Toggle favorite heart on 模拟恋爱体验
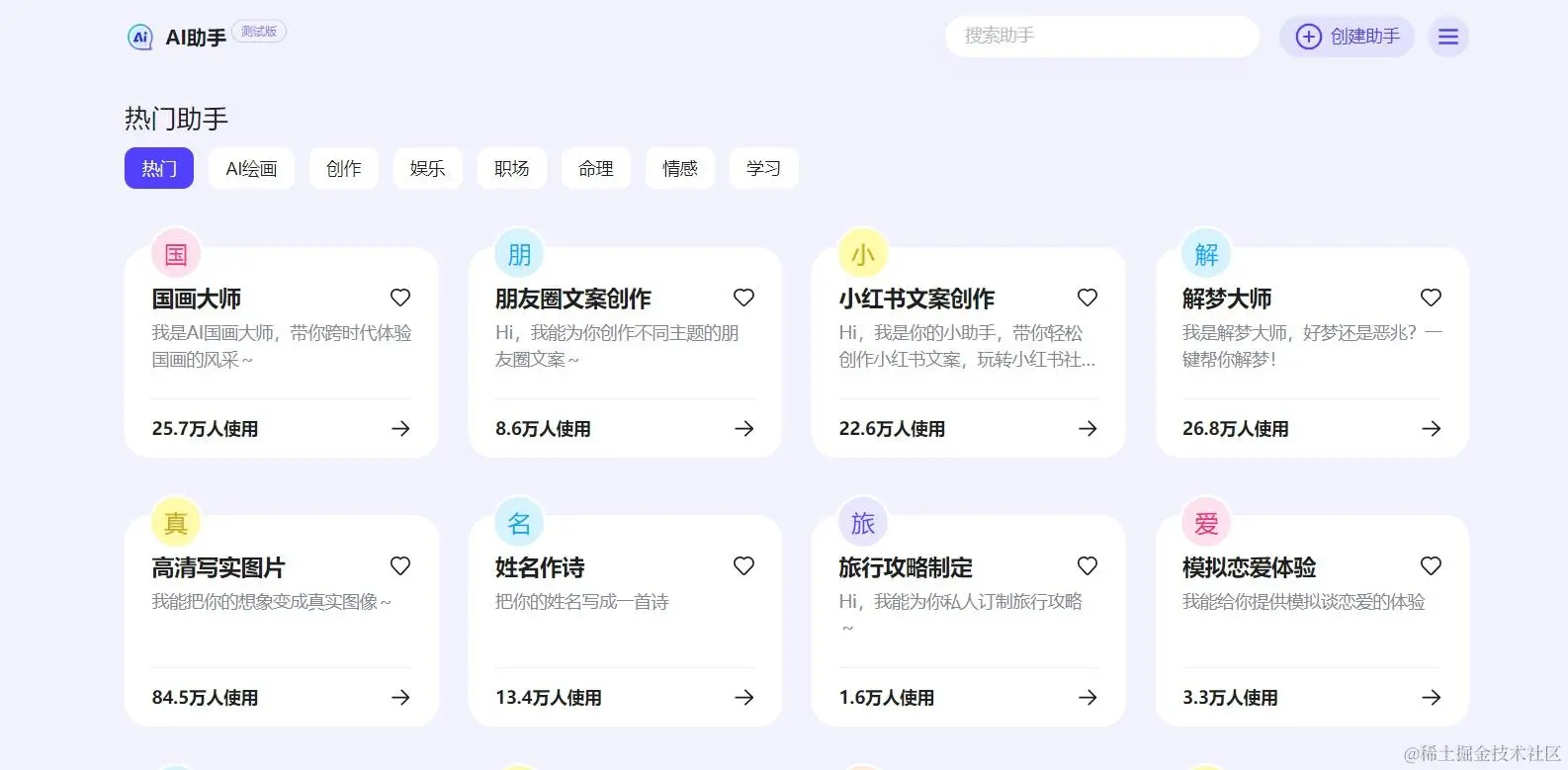This screenshot has height=770, width=1568. 1431,566
